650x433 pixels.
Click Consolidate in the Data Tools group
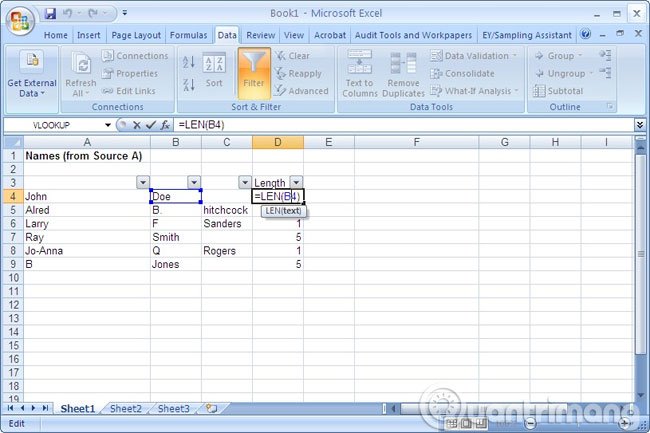click(x=463, y=74)
